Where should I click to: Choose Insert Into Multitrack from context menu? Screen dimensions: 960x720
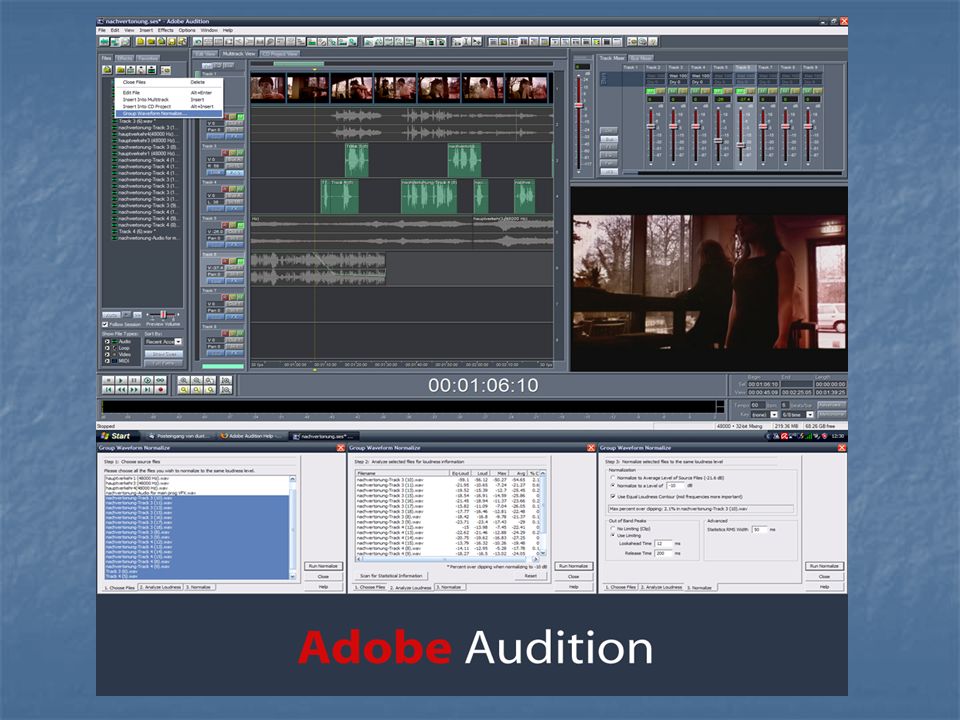pyautogui.click(x=168, y=100)
